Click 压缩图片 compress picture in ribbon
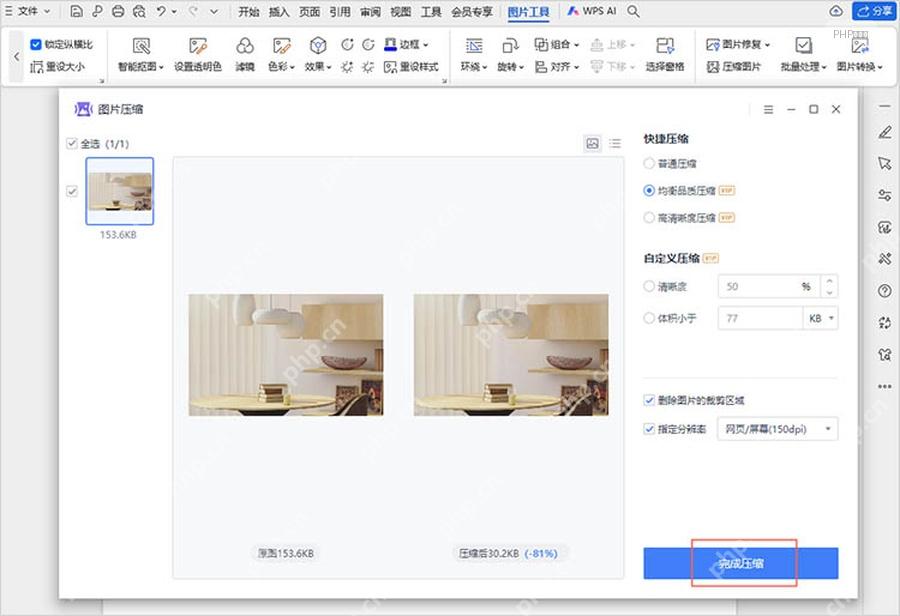This screenshot has width=900, height=616. coord(734,67)
